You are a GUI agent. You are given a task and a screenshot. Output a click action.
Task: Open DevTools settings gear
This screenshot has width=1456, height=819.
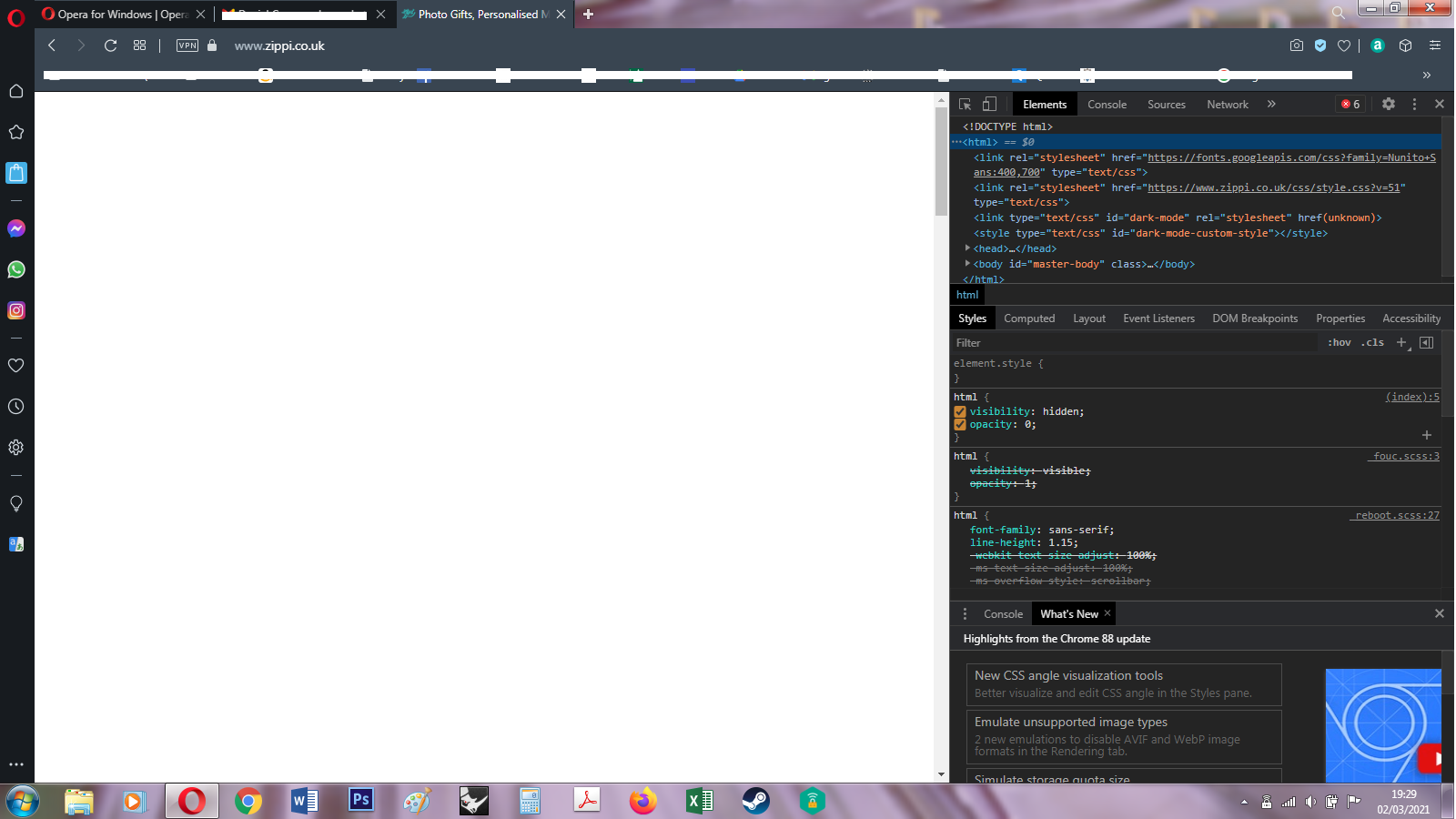coord(1389,104)
